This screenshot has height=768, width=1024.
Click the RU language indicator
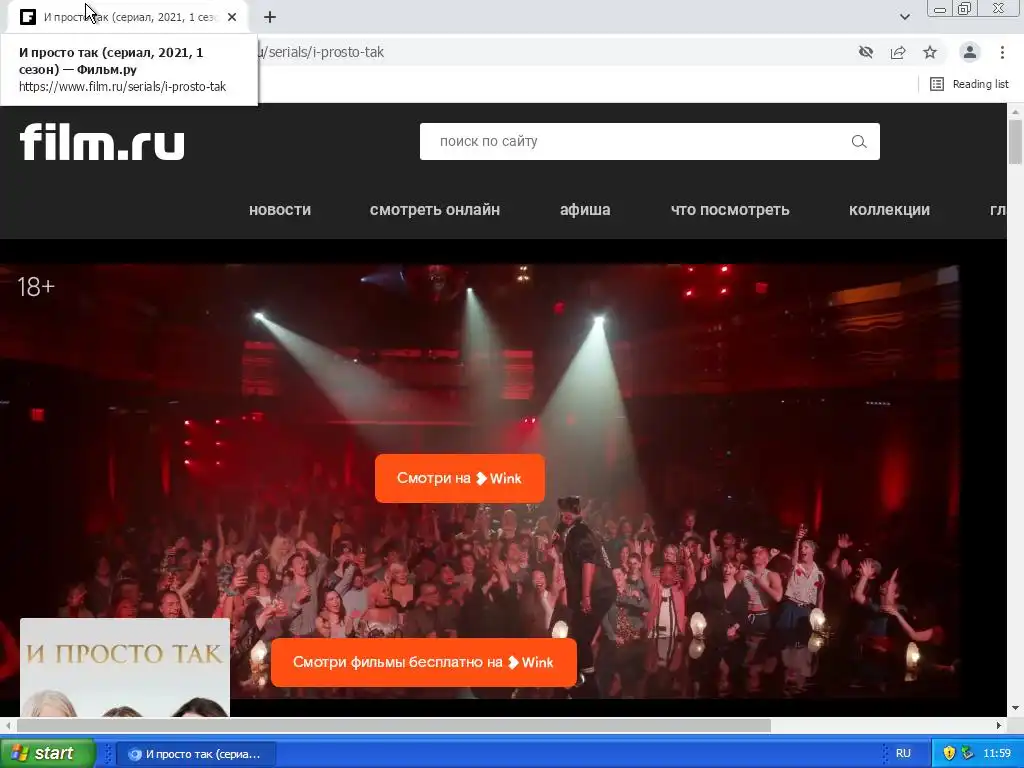903,753
